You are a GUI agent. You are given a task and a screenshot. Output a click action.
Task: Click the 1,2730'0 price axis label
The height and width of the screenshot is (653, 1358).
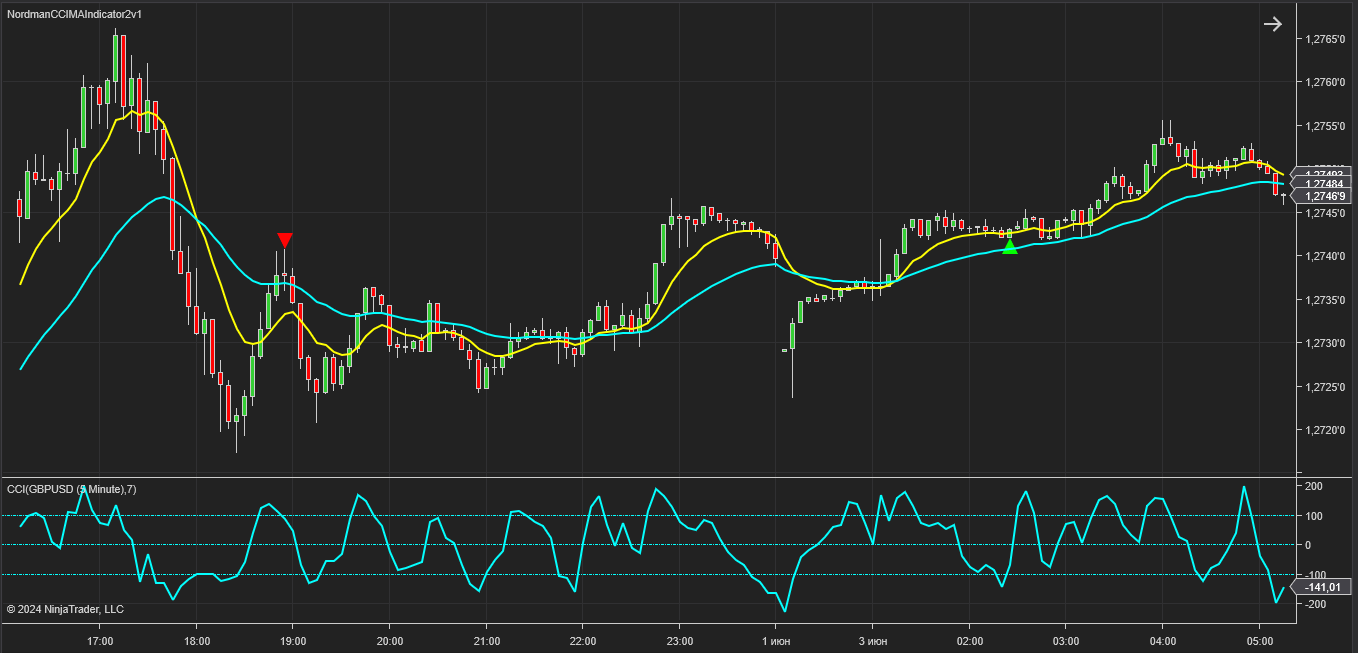1324,344
